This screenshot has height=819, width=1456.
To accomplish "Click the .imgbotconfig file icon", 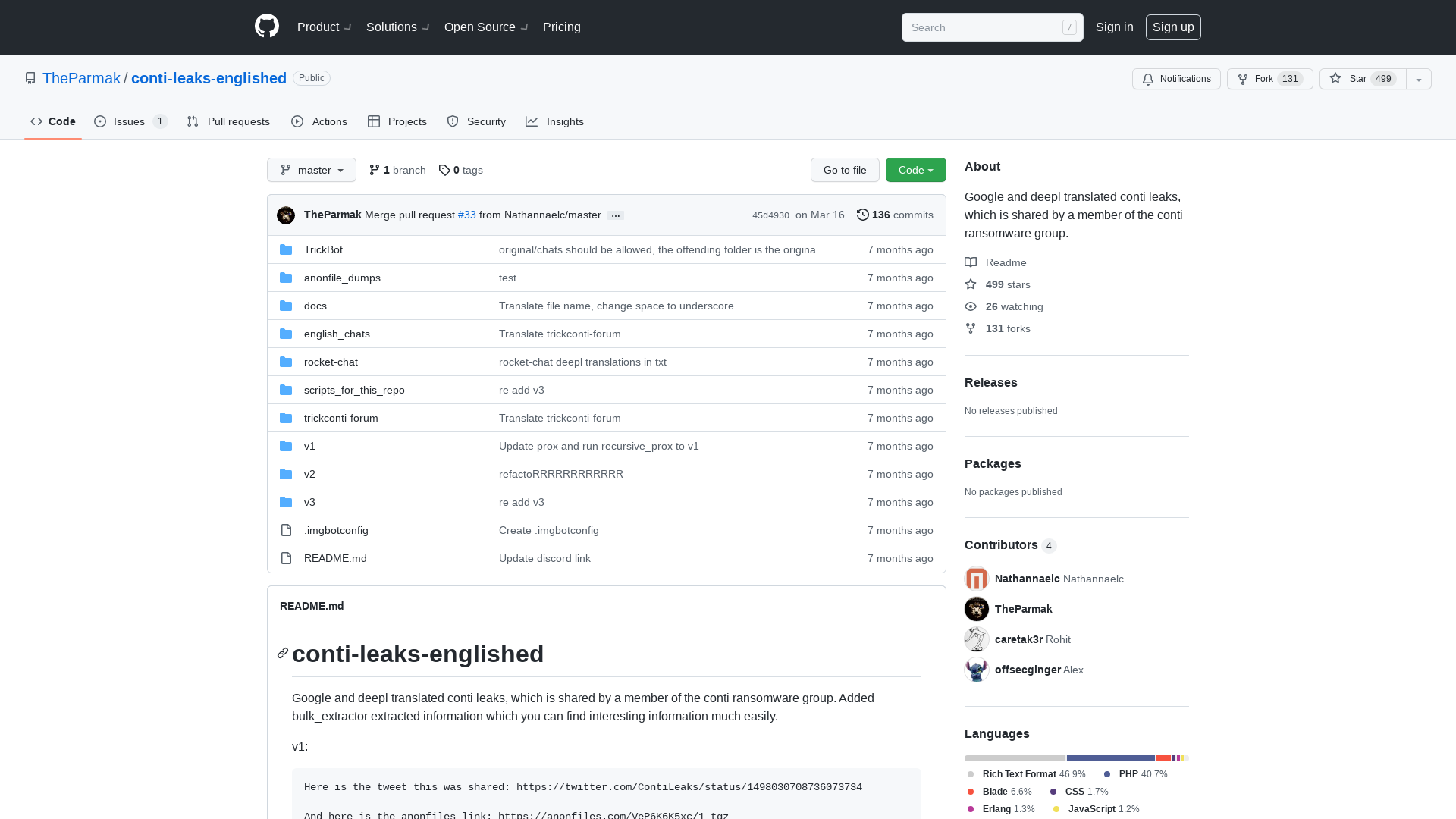I will 286,530.
